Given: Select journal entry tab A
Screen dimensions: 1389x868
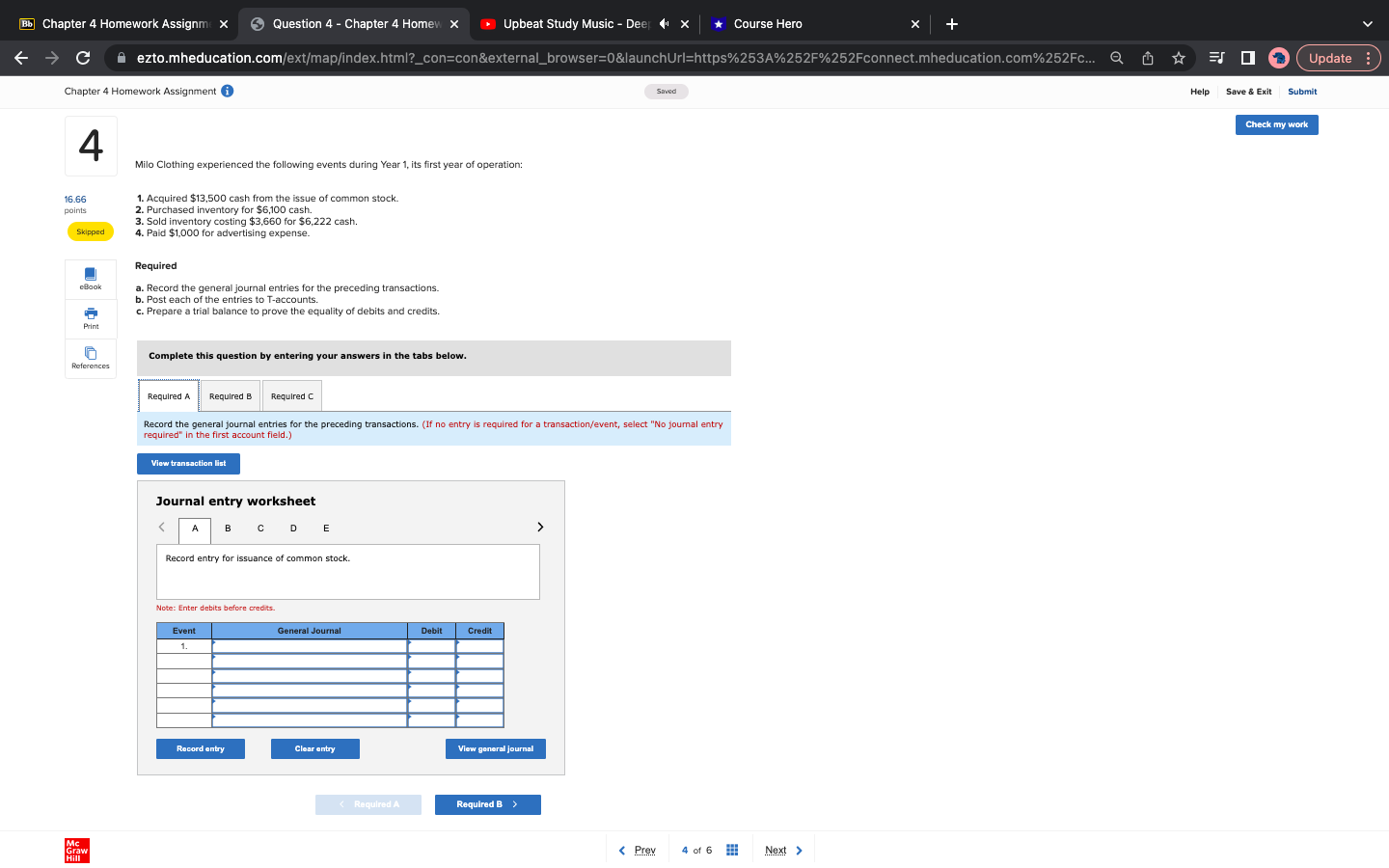Looking at the screenshot, I should pos(195,529).
